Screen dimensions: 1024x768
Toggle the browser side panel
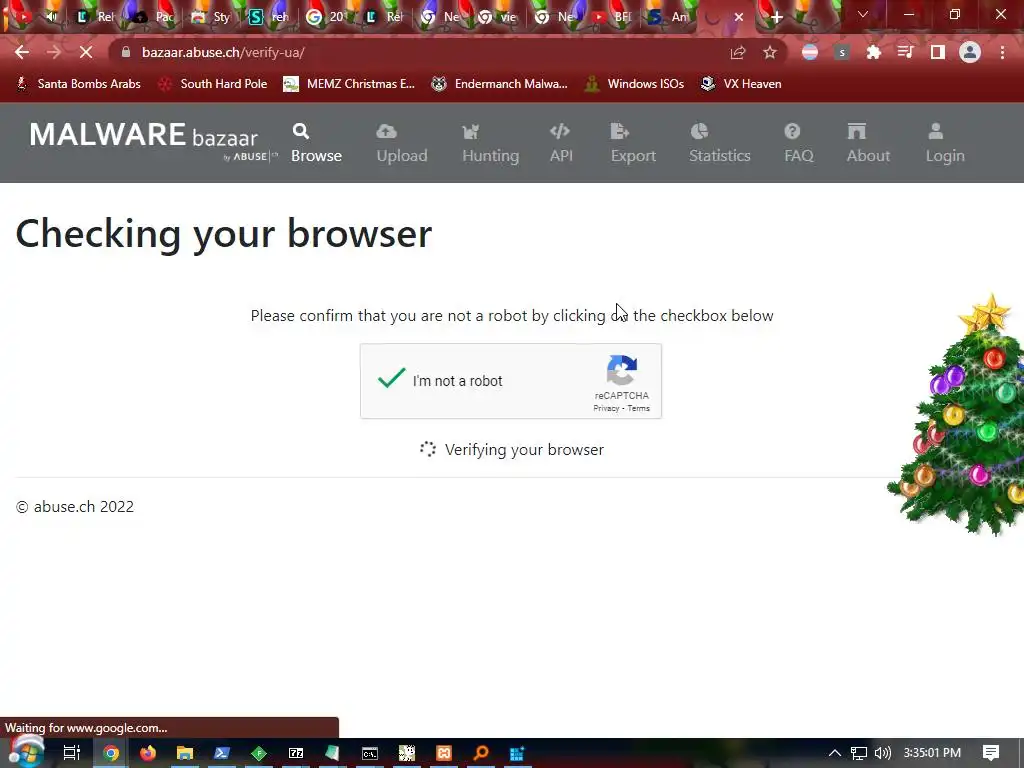pos(938,52)
